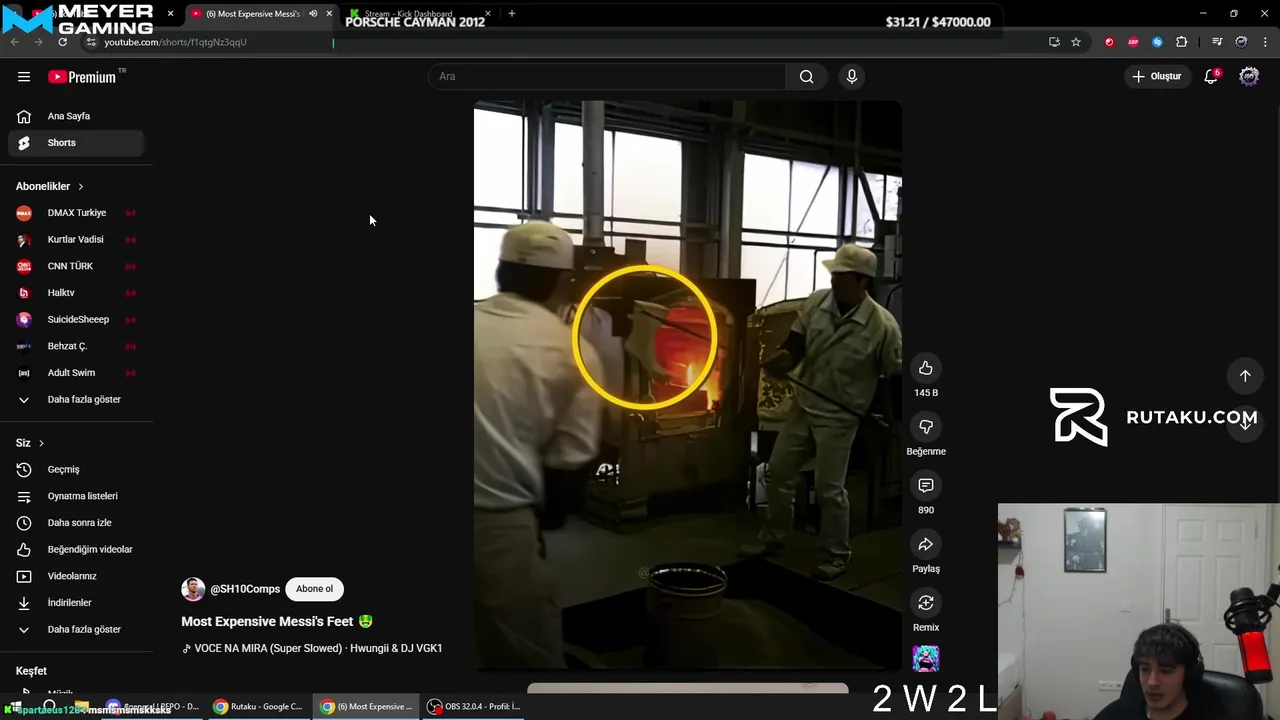Select Shorts in the sidebar
Image resolution: width=1280 pixels, height=720 pixels.
click(75, 143)
